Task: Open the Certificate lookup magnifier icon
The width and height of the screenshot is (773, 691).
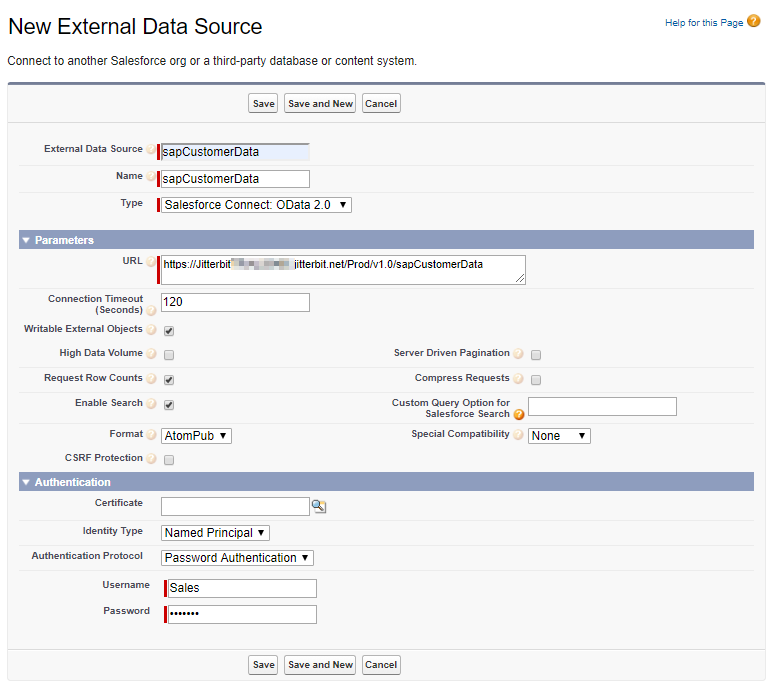Action: click(319, 507)
